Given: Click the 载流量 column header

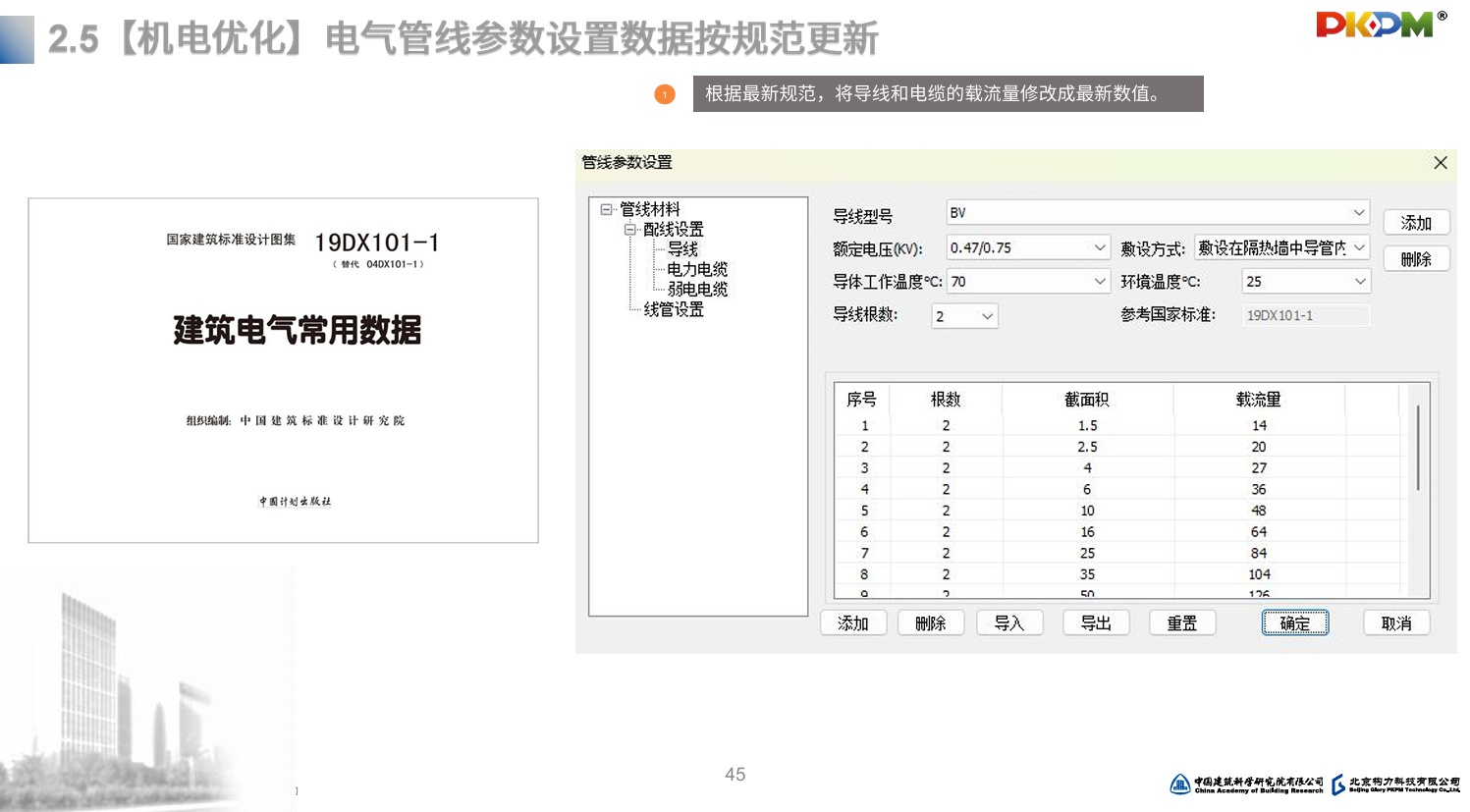Looking at the screenshot, I should (x=1258, y=400).
